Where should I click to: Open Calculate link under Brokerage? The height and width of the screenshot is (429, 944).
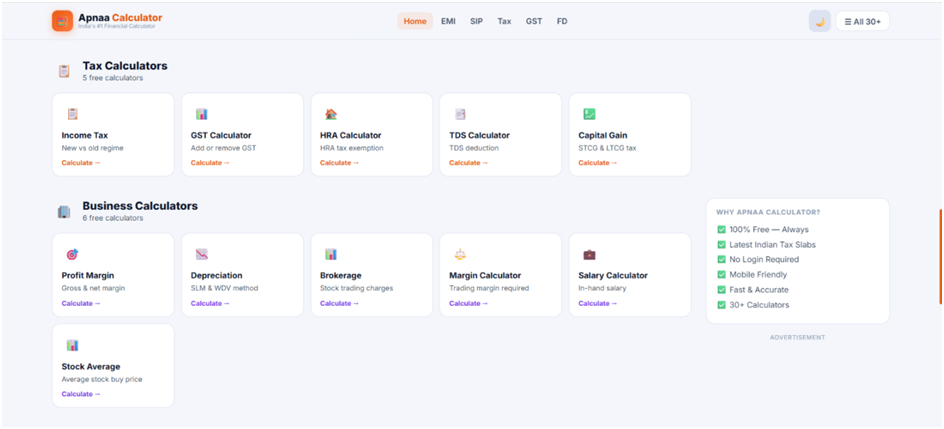pos(339,303)
